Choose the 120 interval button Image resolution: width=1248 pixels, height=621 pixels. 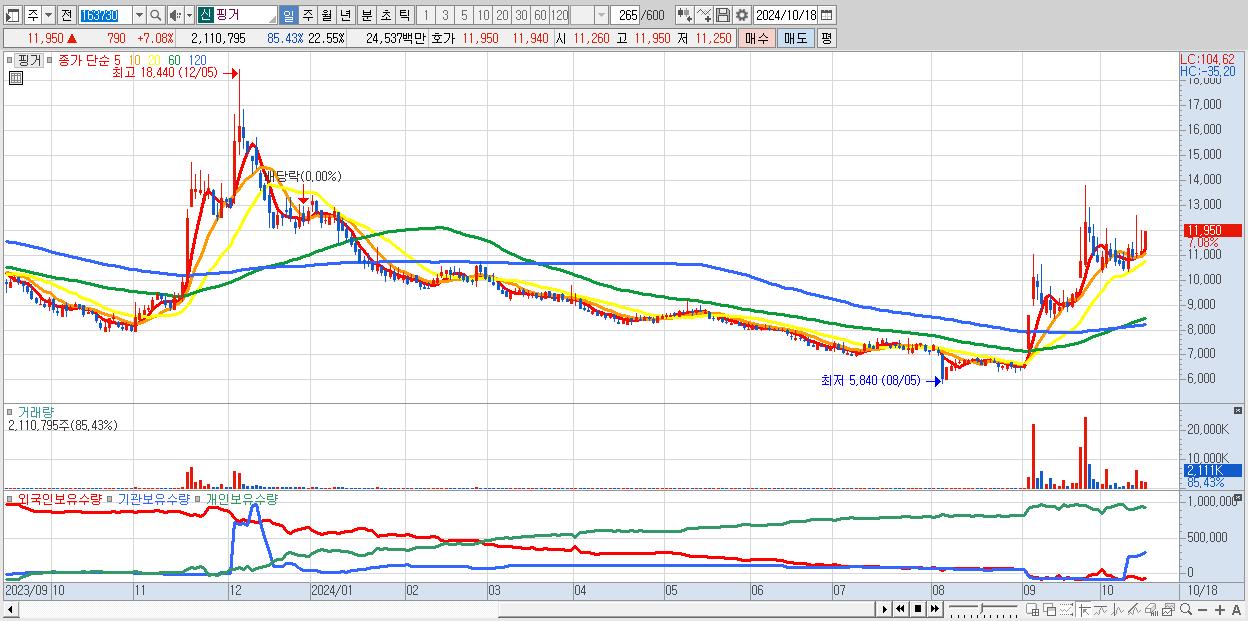pos(559,15)
